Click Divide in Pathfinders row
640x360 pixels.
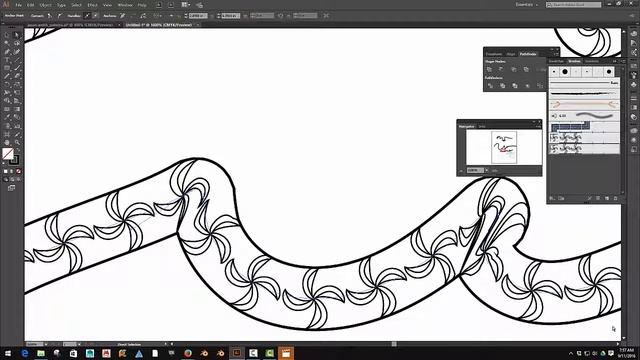(490, 86)
